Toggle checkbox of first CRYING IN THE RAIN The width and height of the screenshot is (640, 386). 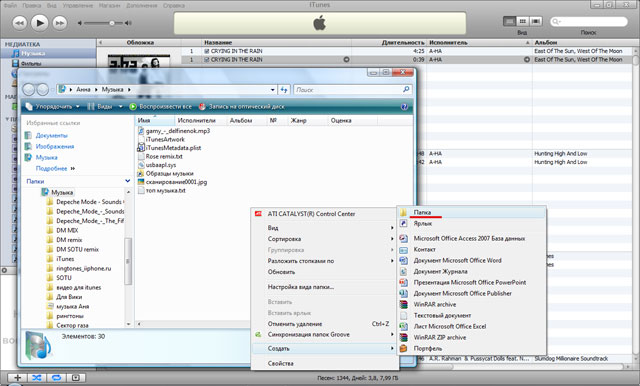pyautogui.click(x=207, y=51)
